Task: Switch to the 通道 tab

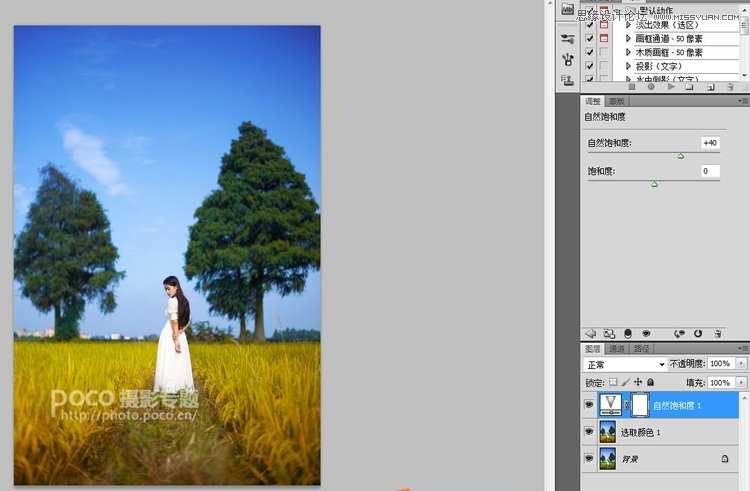Action: pyautogui.click(x=617, y=348)
